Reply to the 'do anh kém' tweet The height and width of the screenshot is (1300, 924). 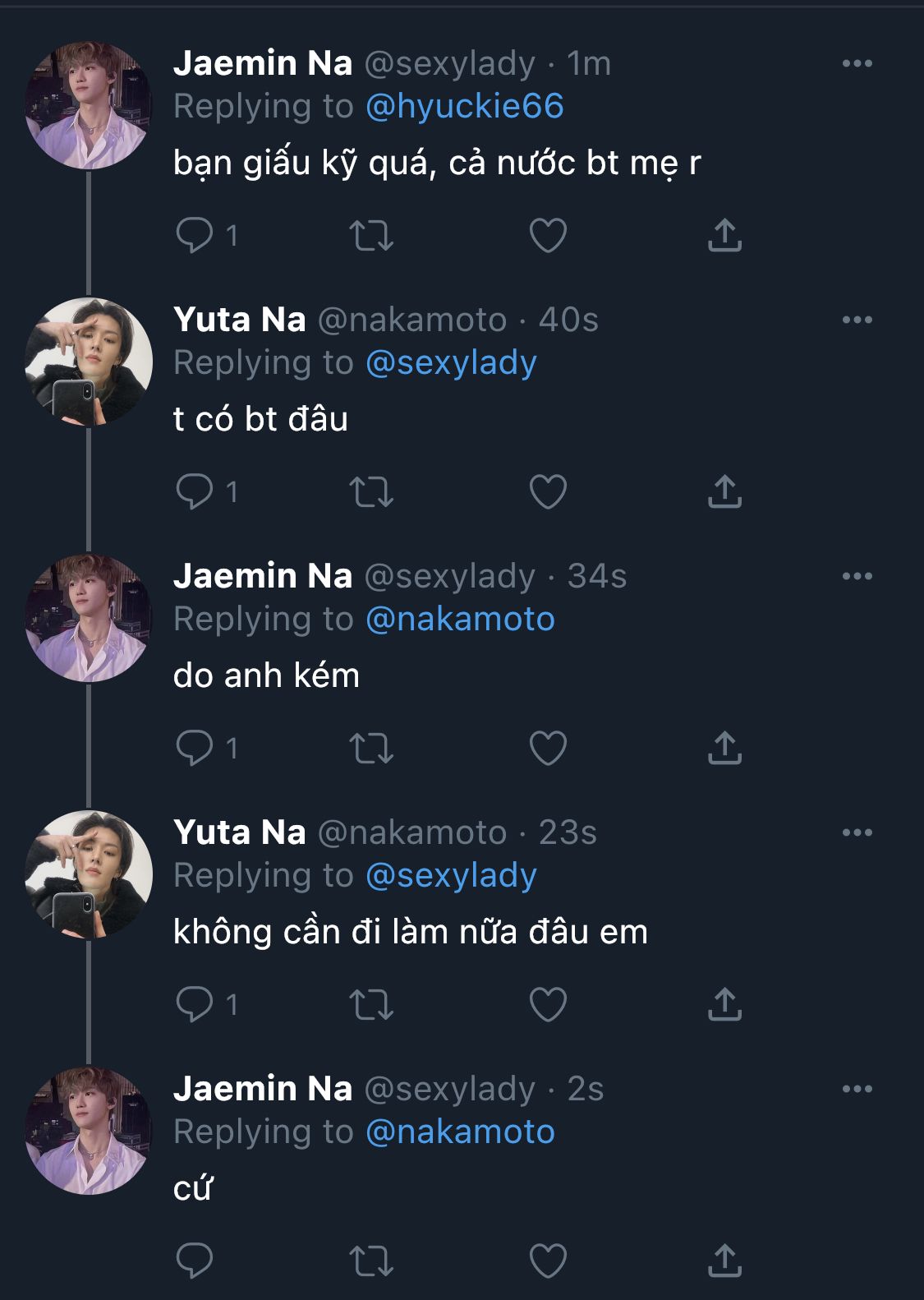click(x=195, y=749)
